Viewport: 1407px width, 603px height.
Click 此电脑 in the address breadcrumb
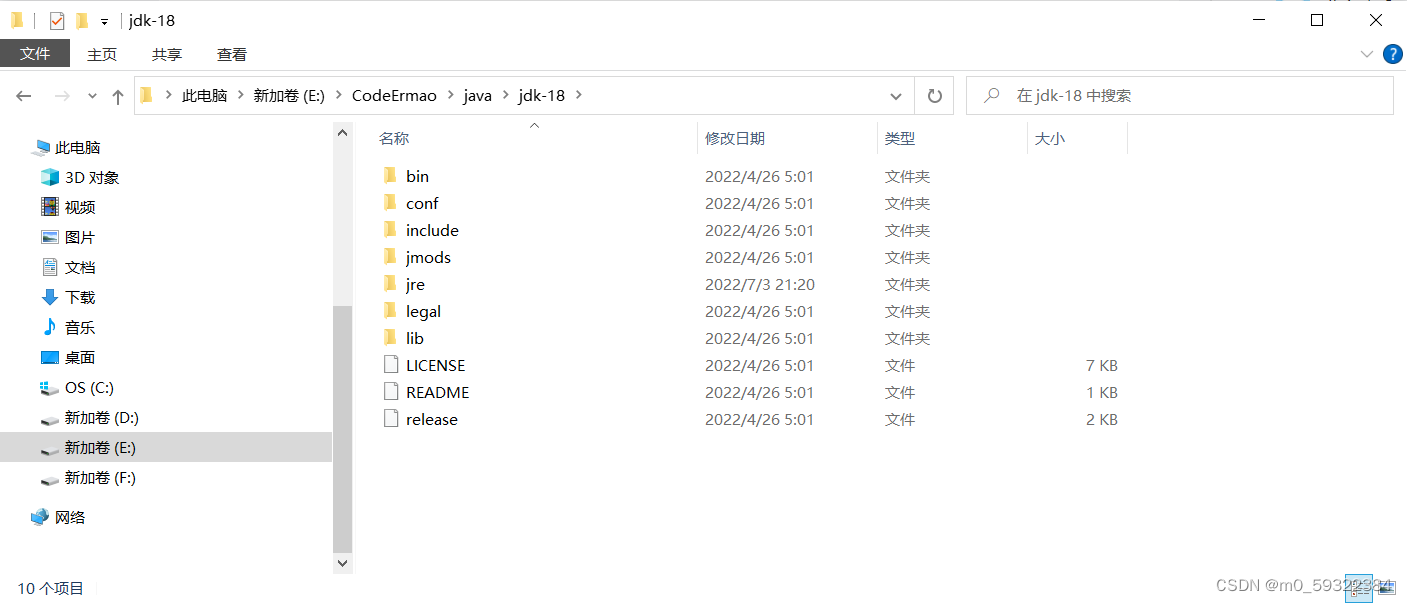pyautogui.click(x=206, y=95)
